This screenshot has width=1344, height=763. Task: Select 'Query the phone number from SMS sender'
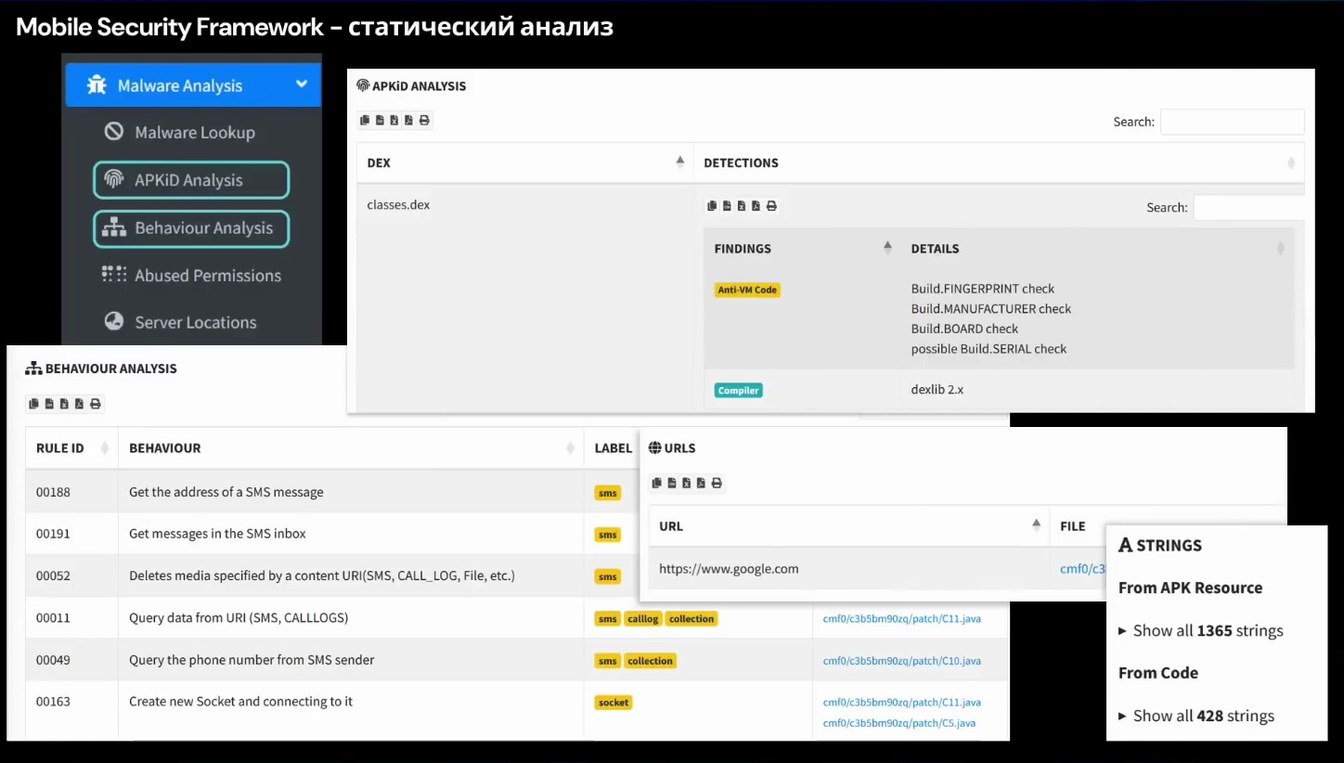pos(251,660)
